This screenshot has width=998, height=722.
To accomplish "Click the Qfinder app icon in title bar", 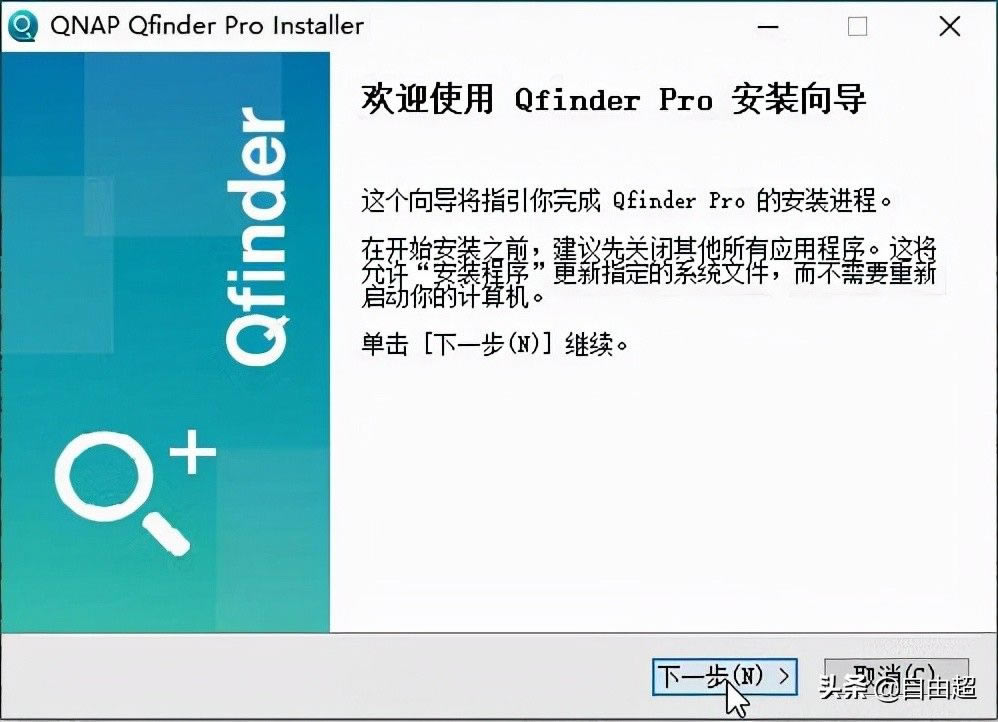I will click(22, 26).
